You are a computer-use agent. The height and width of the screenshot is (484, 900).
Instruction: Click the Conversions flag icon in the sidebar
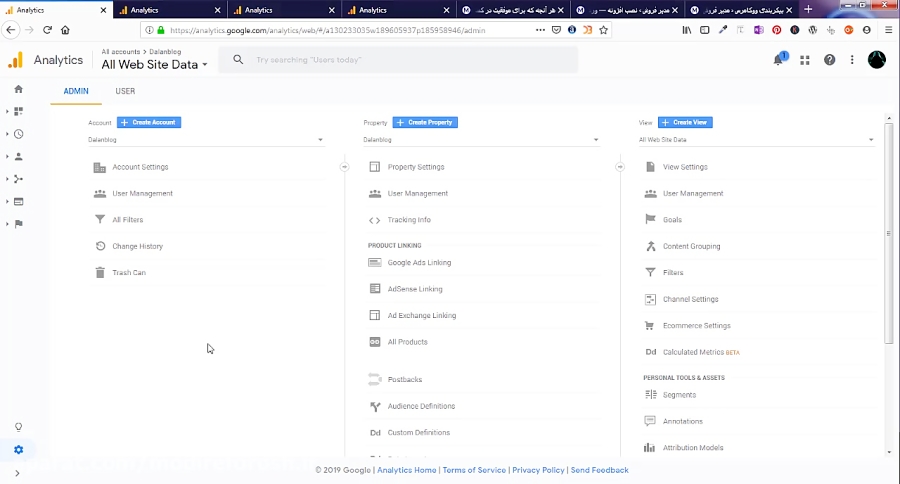pos(18,224)
